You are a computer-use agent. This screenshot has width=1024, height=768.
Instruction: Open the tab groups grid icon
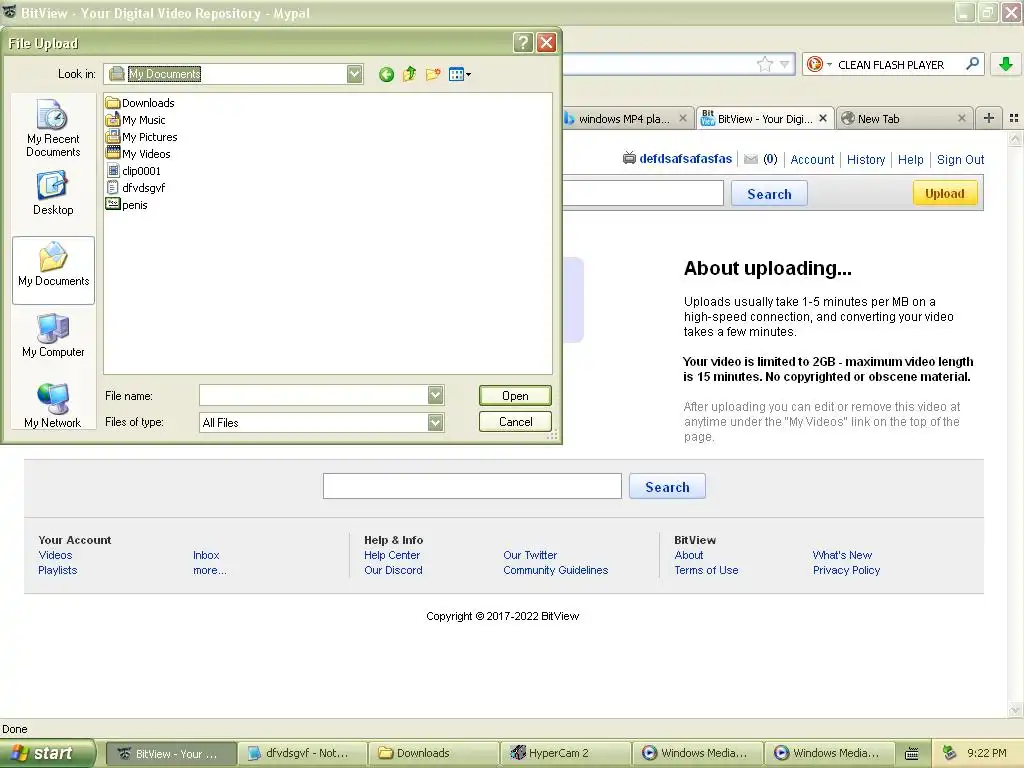1014,118
